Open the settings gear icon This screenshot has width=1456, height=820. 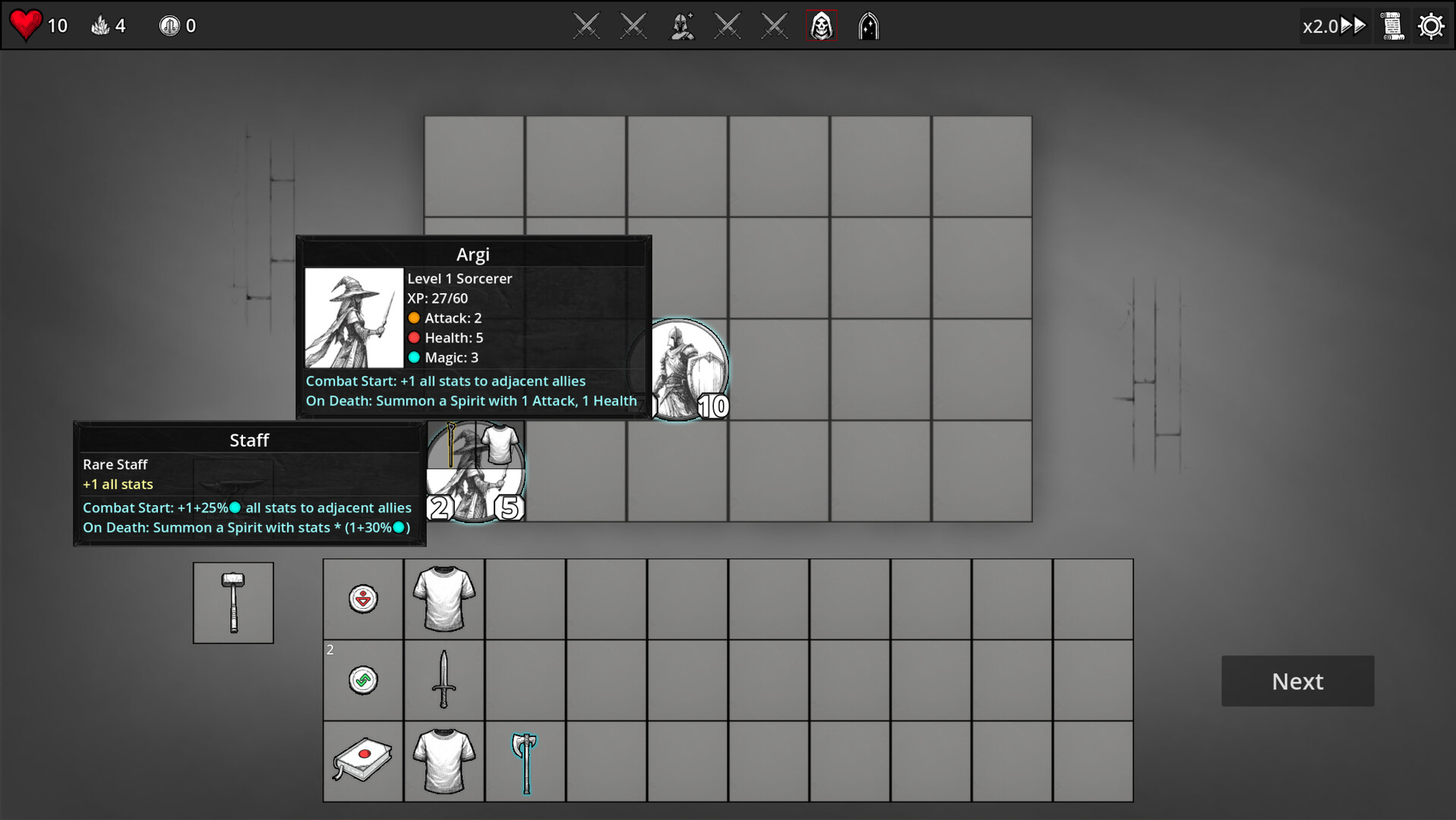coord(1431,25)
